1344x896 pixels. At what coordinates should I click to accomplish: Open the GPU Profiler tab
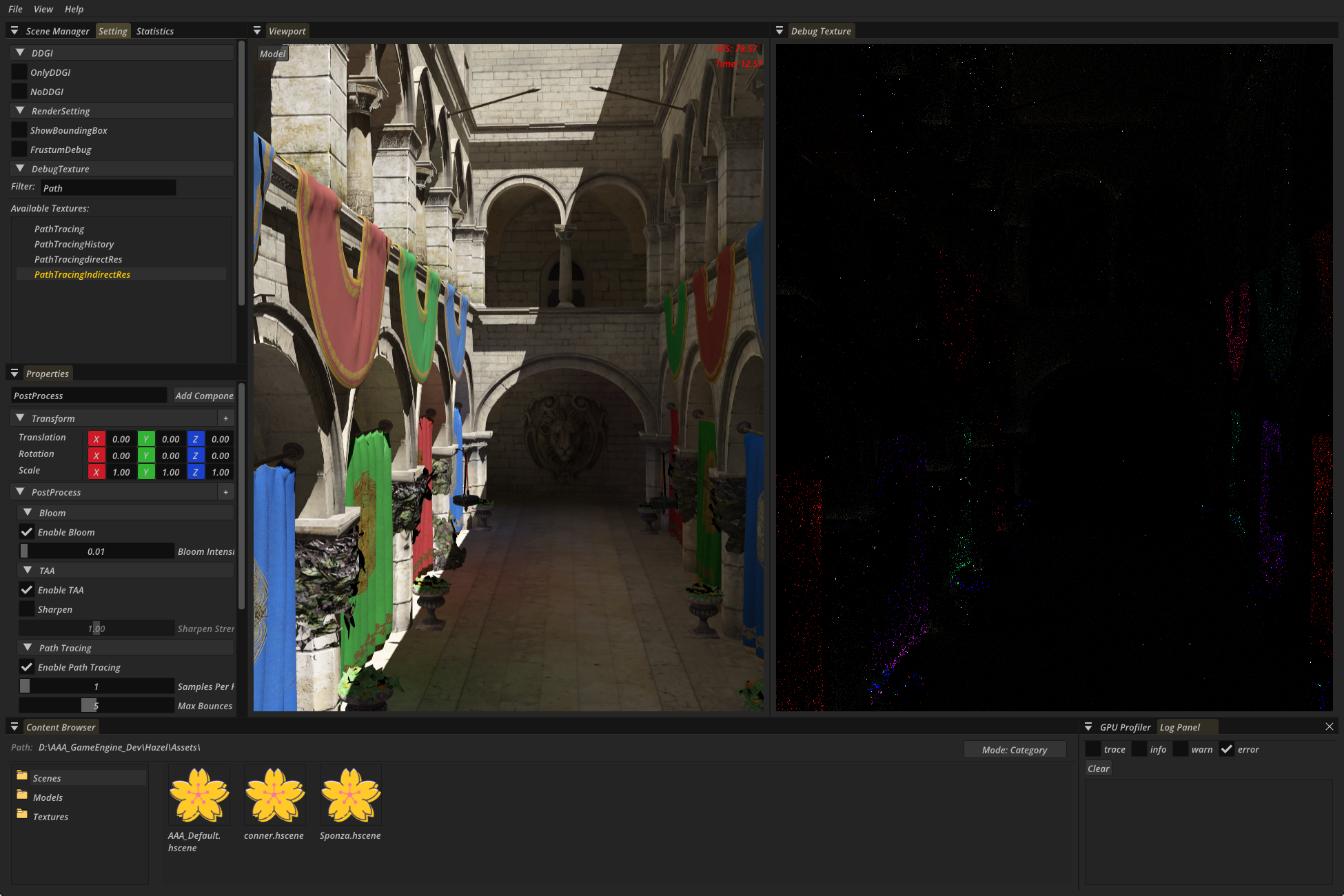pos(1125,727)
